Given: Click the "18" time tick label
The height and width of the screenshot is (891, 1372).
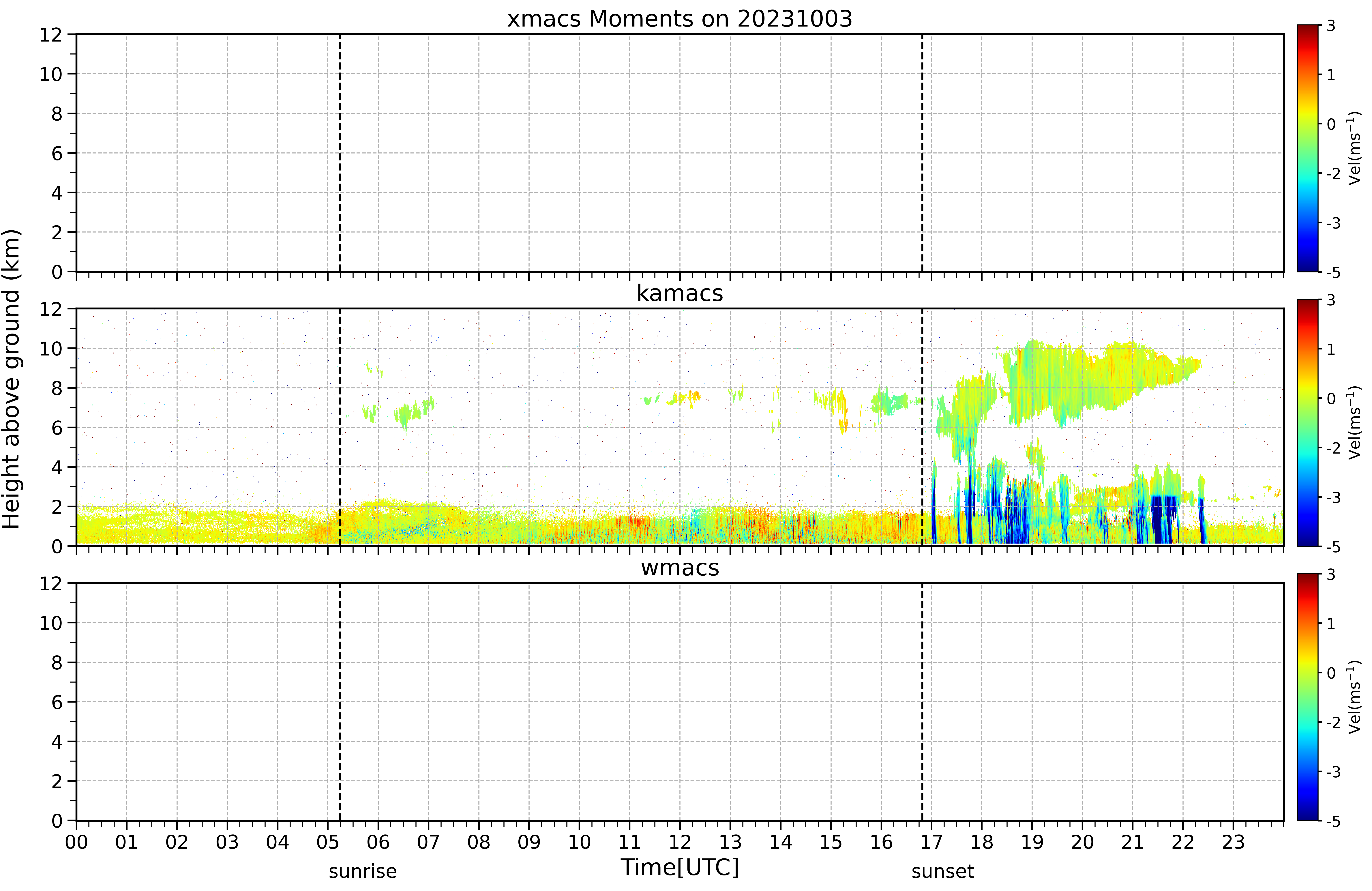Looking at the screenshot, I should pos(982,843).
